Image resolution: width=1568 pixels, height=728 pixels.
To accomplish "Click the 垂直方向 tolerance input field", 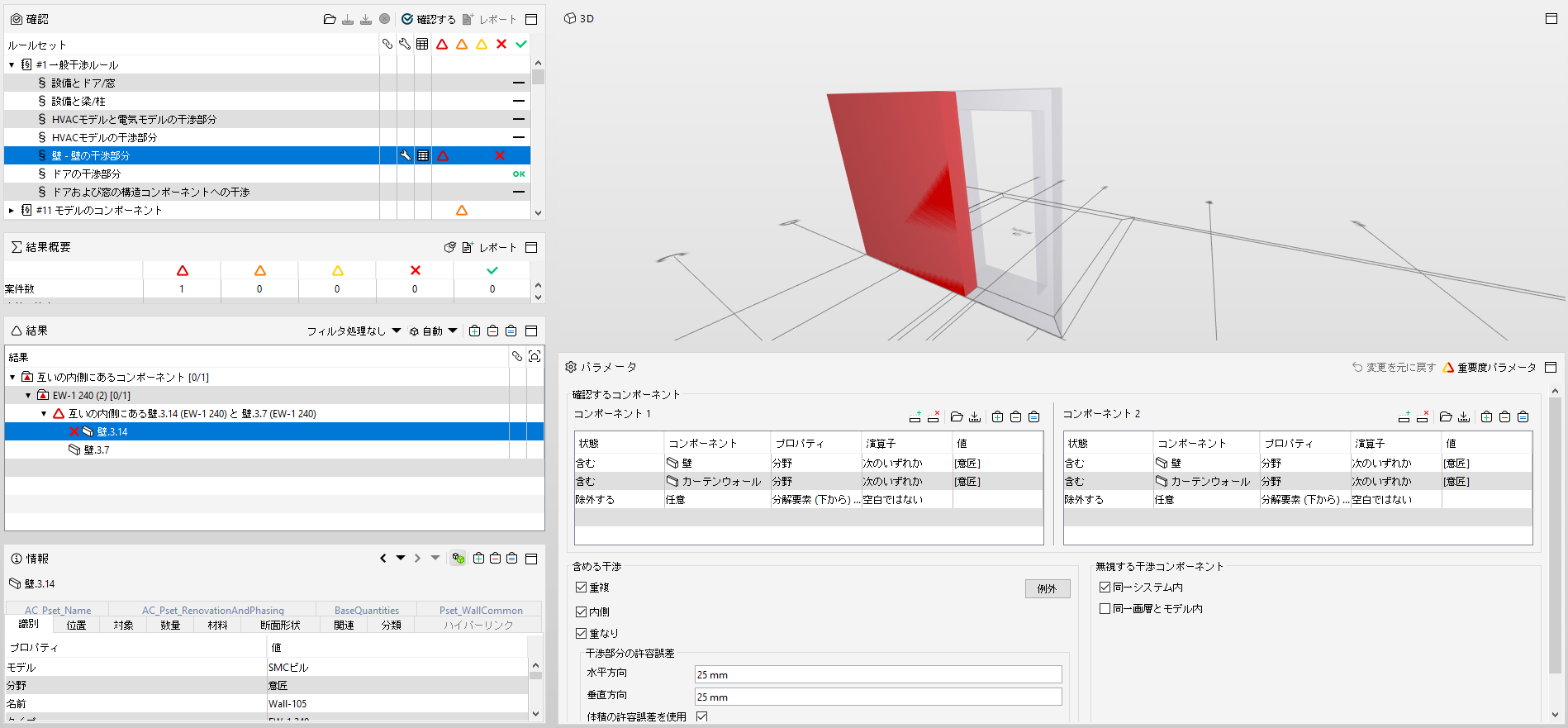I will pyautogui.click(x=878, y=697).
